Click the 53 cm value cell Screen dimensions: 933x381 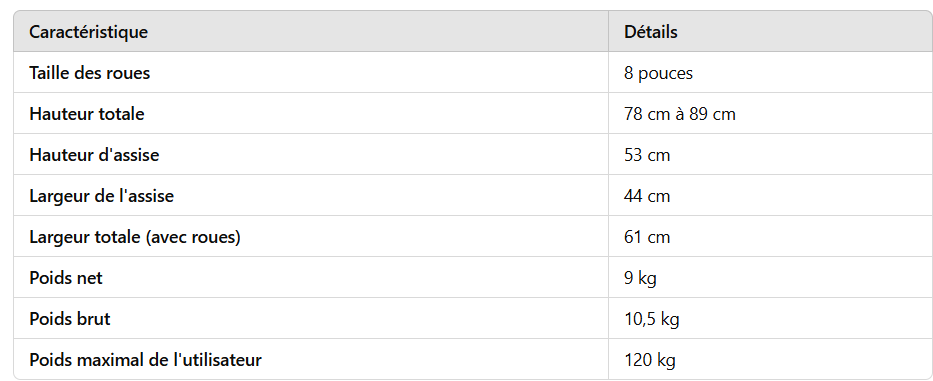(647, 155)
